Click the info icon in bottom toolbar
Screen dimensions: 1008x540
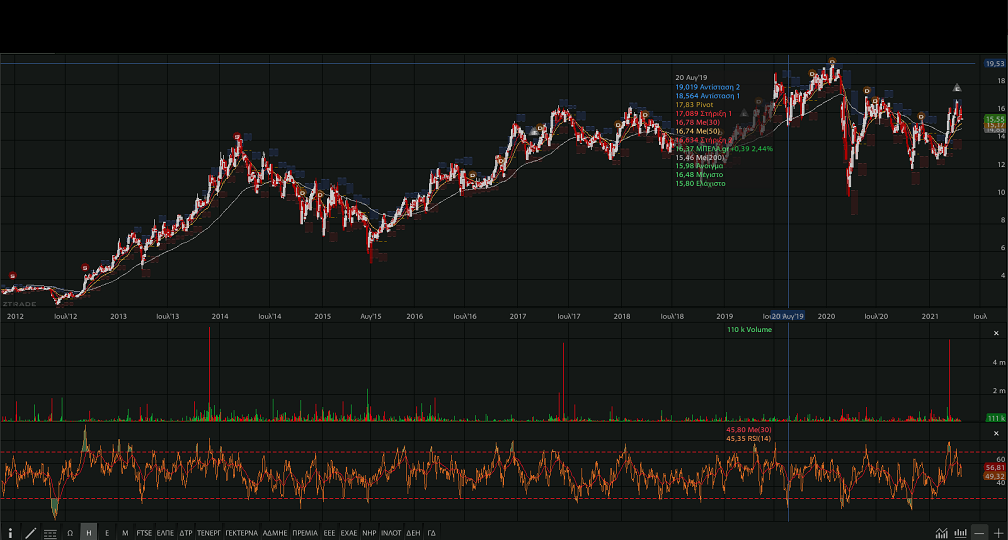click(10, 533)
